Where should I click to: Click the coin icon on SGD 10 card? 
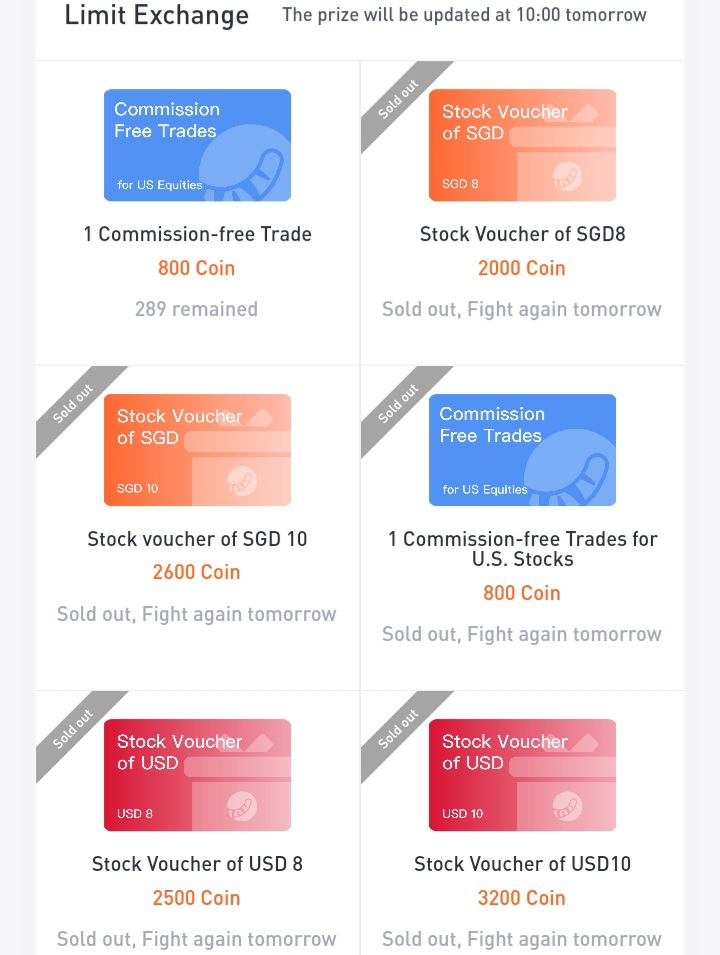pos(242,481)
